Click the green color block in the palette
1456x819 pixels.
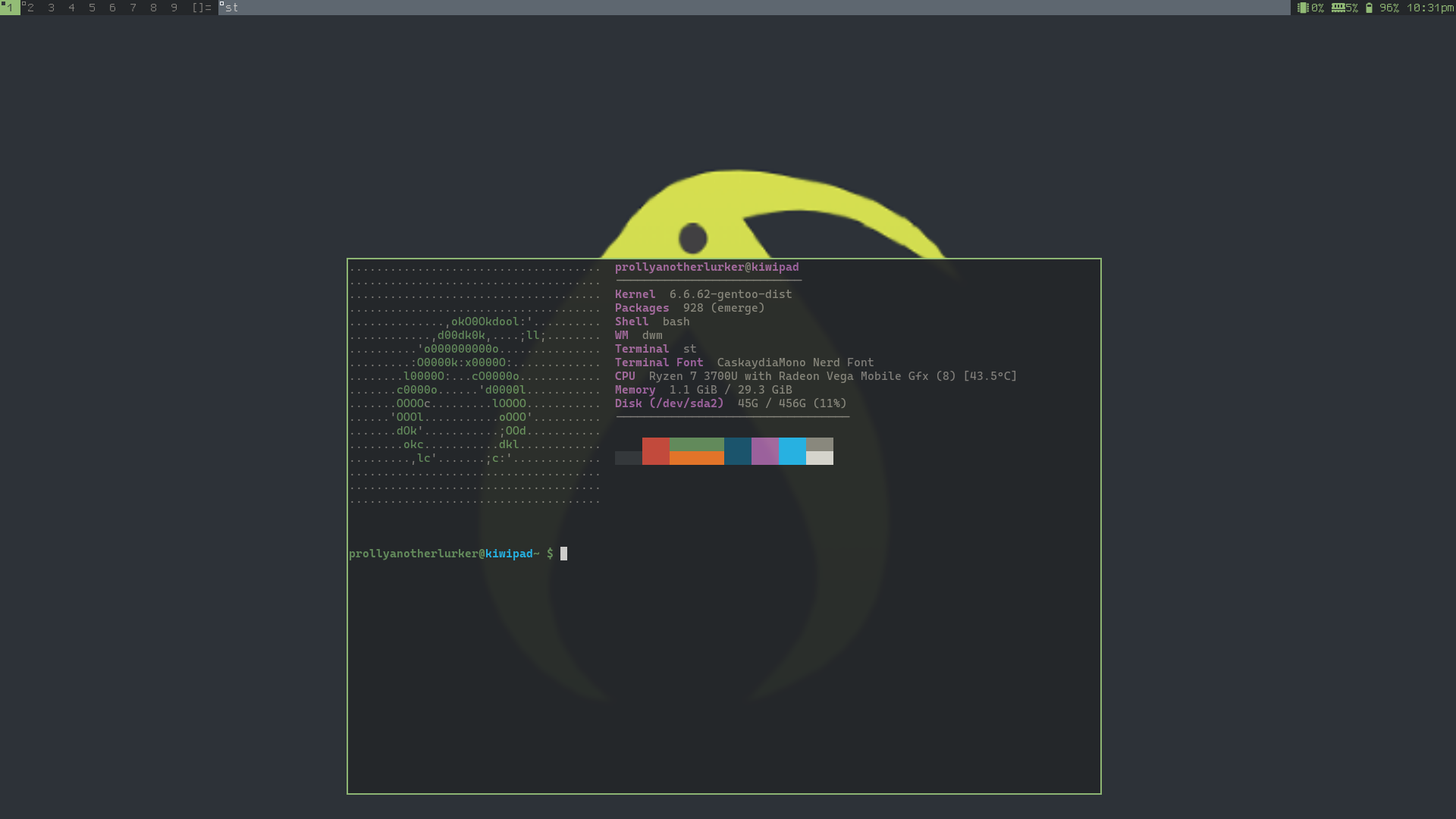697,444
